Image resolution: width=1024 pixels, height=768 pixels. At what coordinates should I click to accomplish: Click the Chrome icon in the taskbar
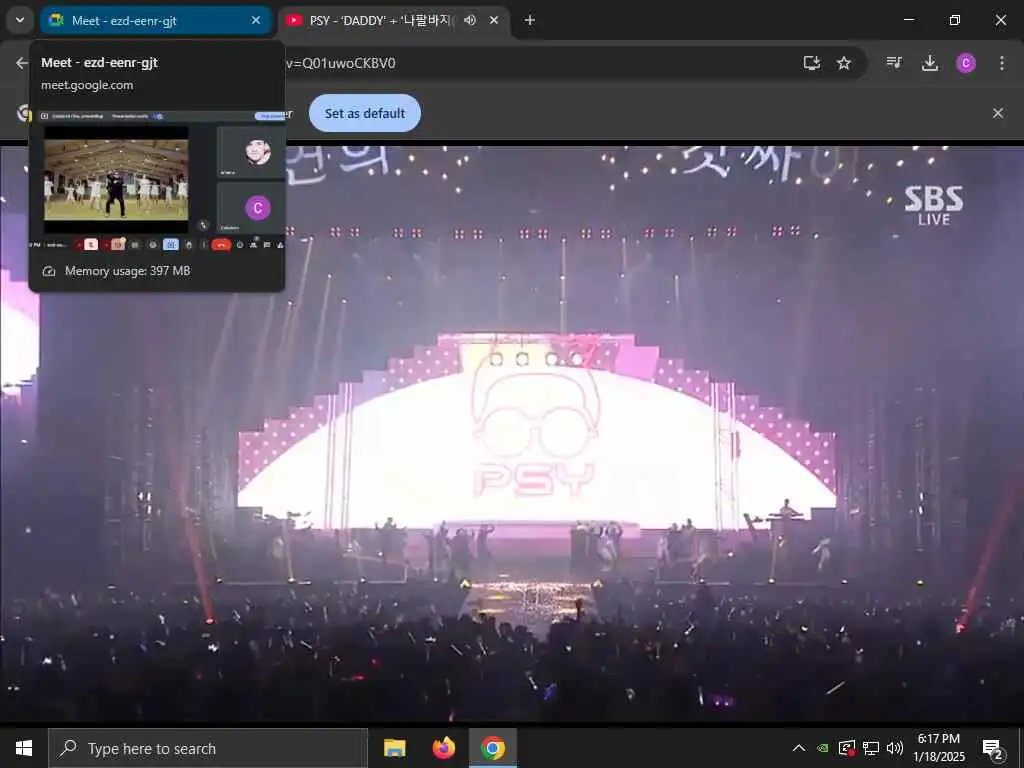point(493,748)
